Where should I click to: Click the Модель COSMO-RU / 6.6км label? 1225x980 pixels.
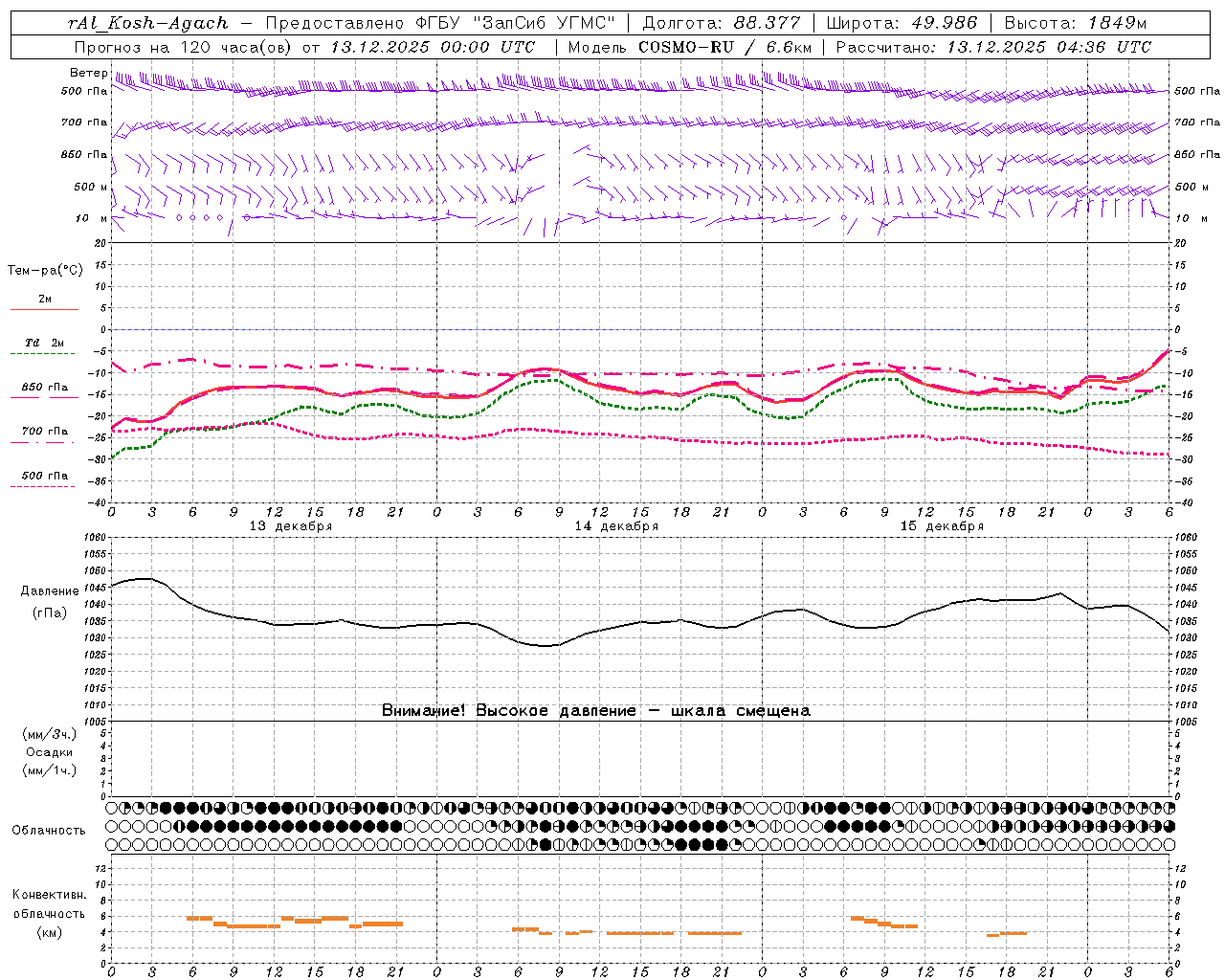tap(689, 47)
